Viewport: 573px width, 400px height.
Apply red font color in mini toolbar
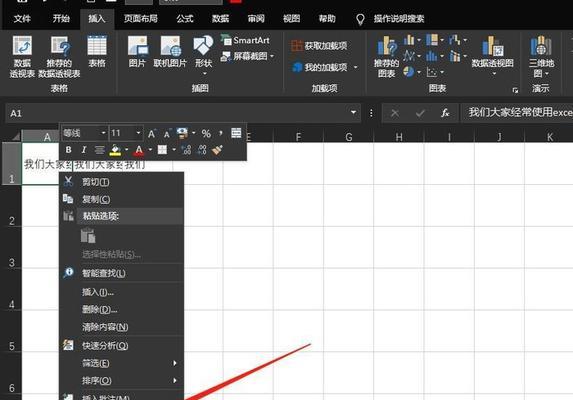[x=139, y=150]
